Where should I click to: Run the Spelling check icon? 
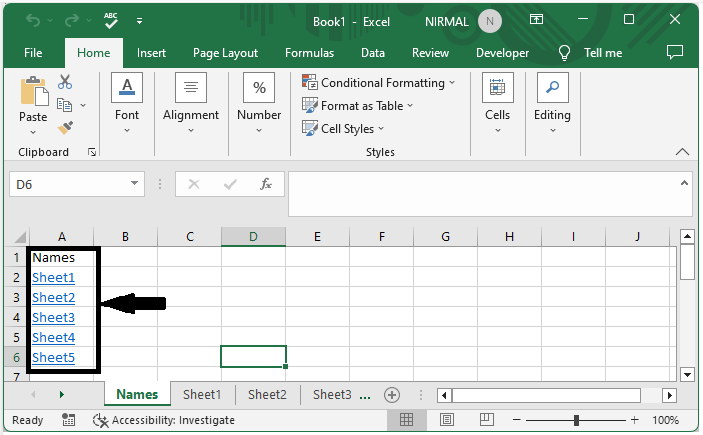(x=111, y=21)
